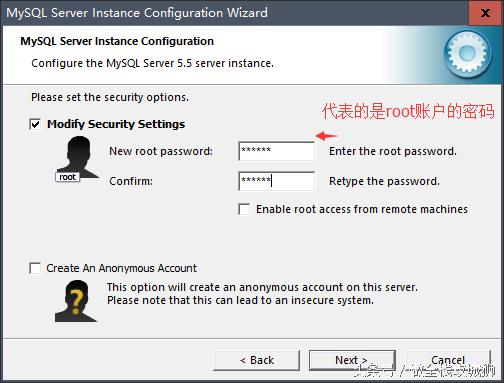Go Back to previous wizard page
Viewport: 504px width, 383px height.
point(256,360)
